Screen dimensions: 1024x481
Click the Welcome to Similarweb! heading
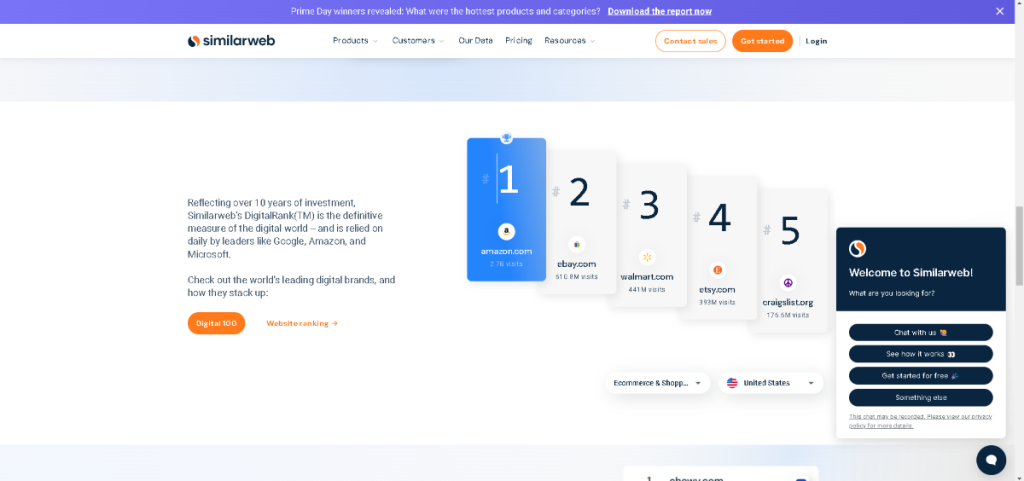(x=911, y=273)
